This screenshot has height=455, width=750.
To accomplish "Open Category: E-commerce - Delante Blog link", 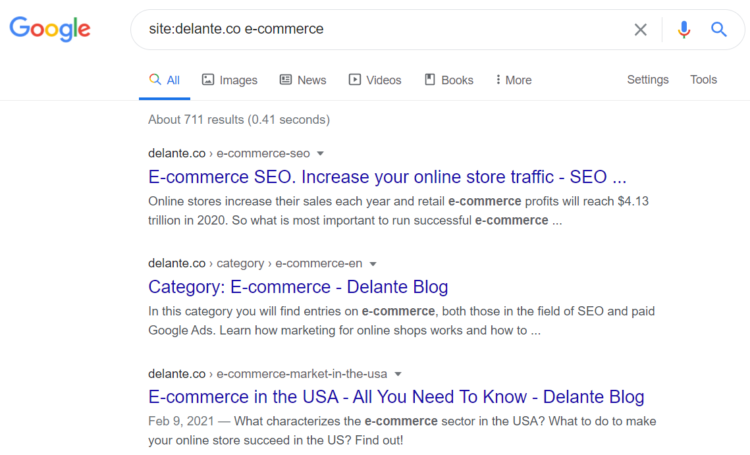I will (x=298, y=288).
